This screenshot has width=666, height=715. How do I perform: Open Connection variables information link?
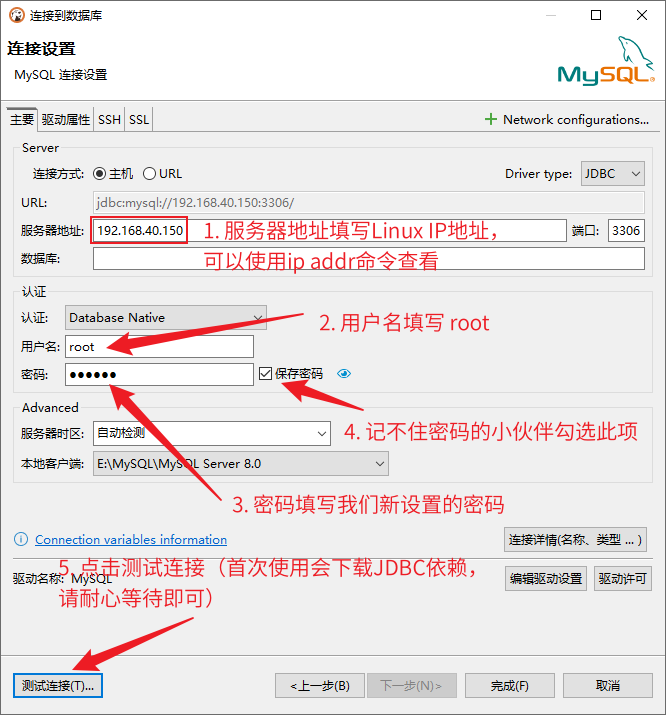(131, 539)
